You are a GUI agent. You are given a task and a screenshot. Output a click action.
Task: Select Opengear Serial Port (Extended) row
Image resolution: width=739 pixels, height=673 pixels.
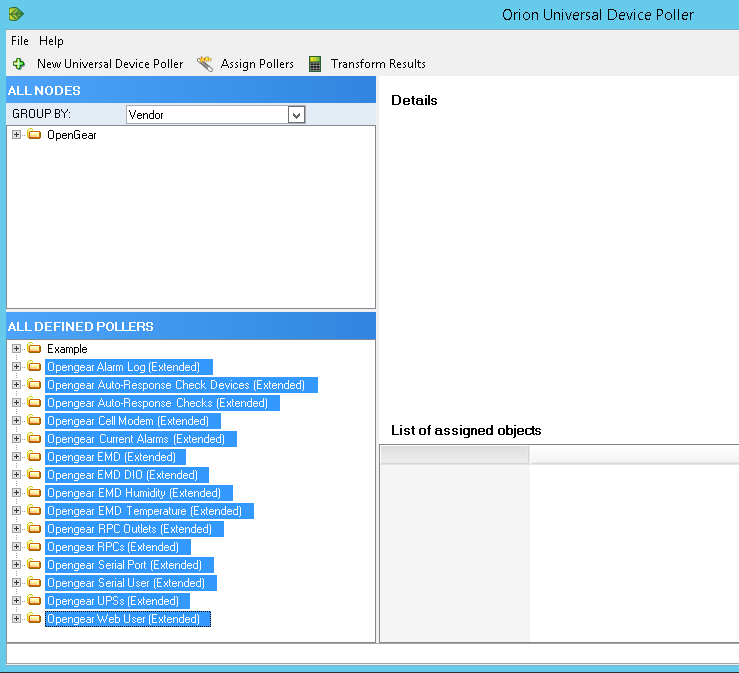coord(130,565)
